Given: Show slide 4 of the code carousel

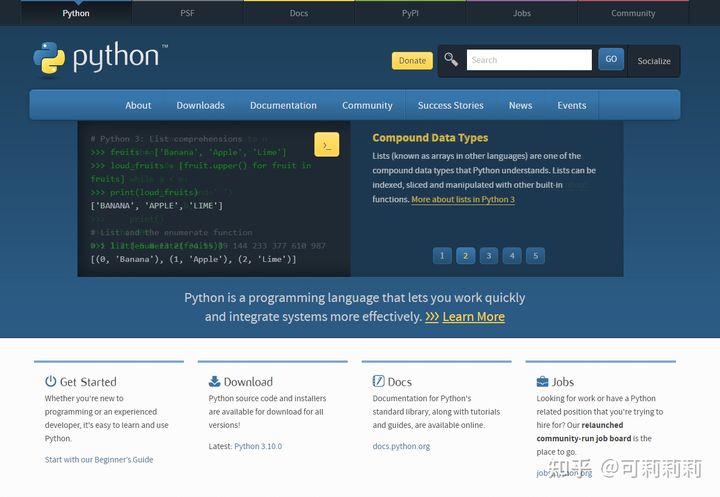Looking at the screenshot, I should coord(512,256).
